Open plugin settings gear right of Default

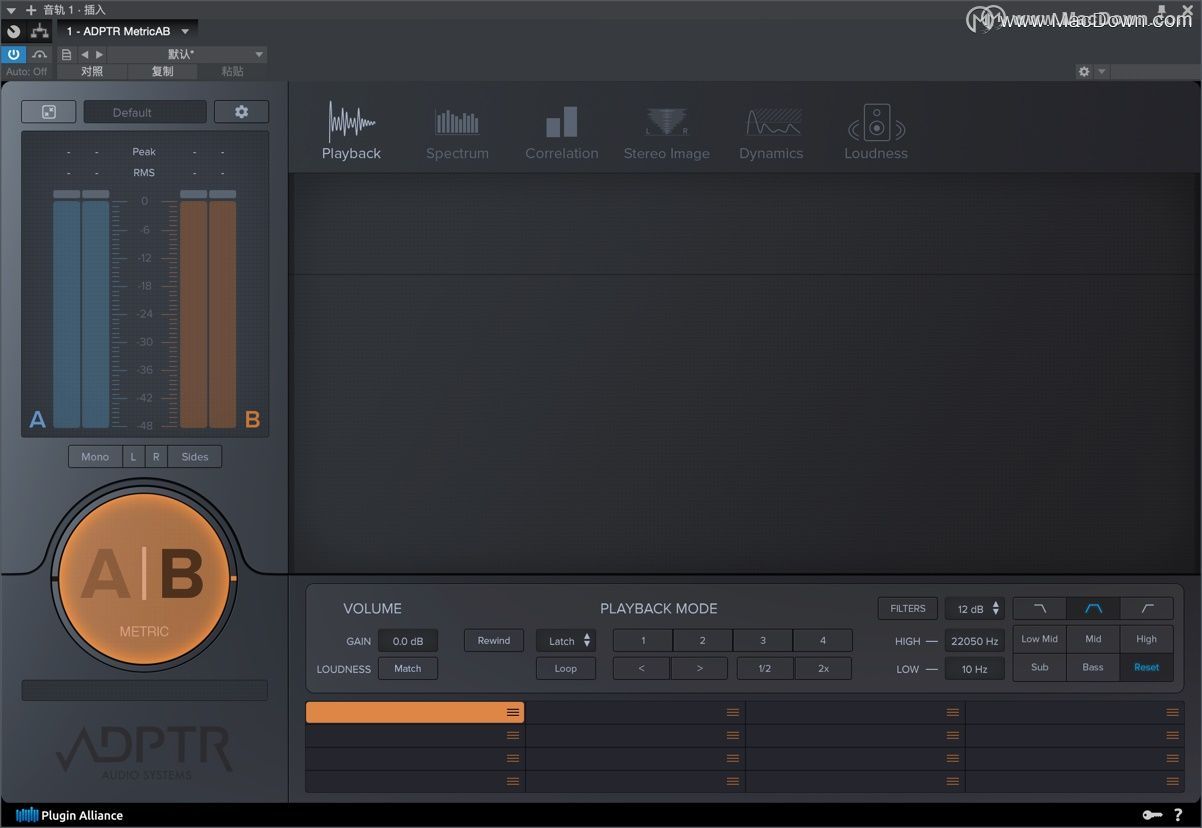tap(241, 112)
